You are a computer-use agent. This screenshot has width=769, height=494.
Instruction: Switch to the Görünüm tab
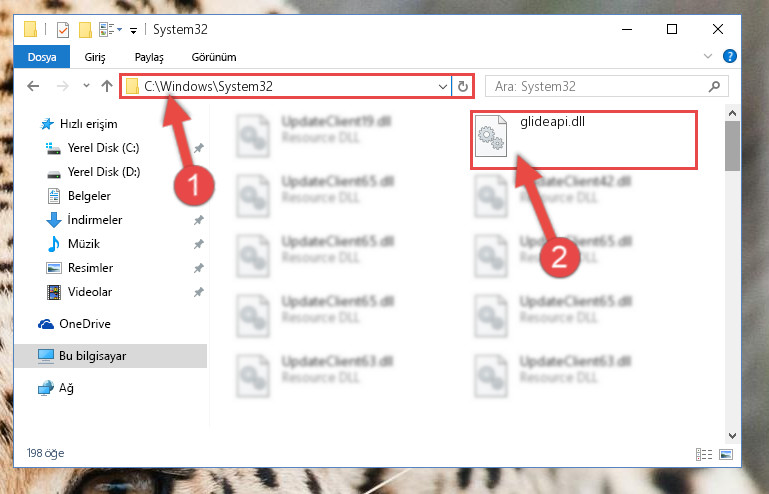click(214, 57)
